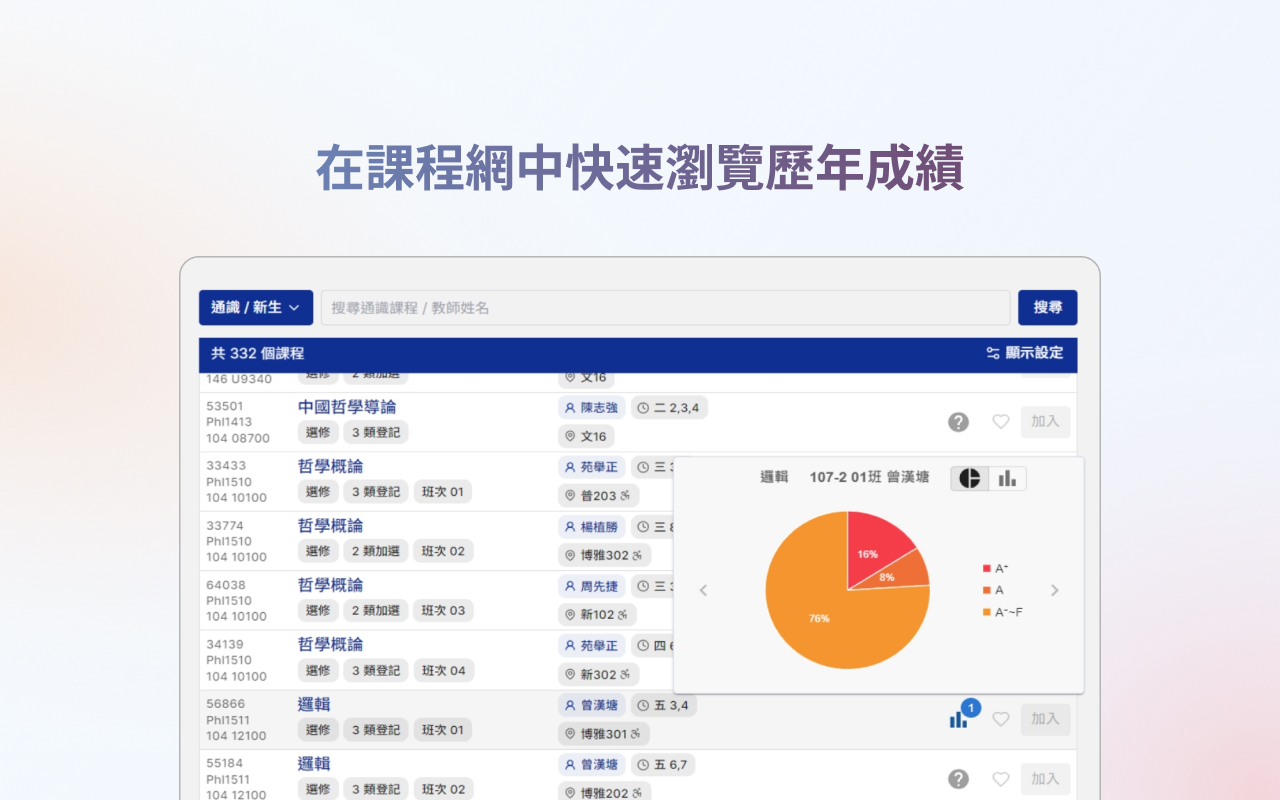Toggle the heart favorite for 中國哲學導論
Viewport: 1280px width, 800px height.
point(1000,421)
